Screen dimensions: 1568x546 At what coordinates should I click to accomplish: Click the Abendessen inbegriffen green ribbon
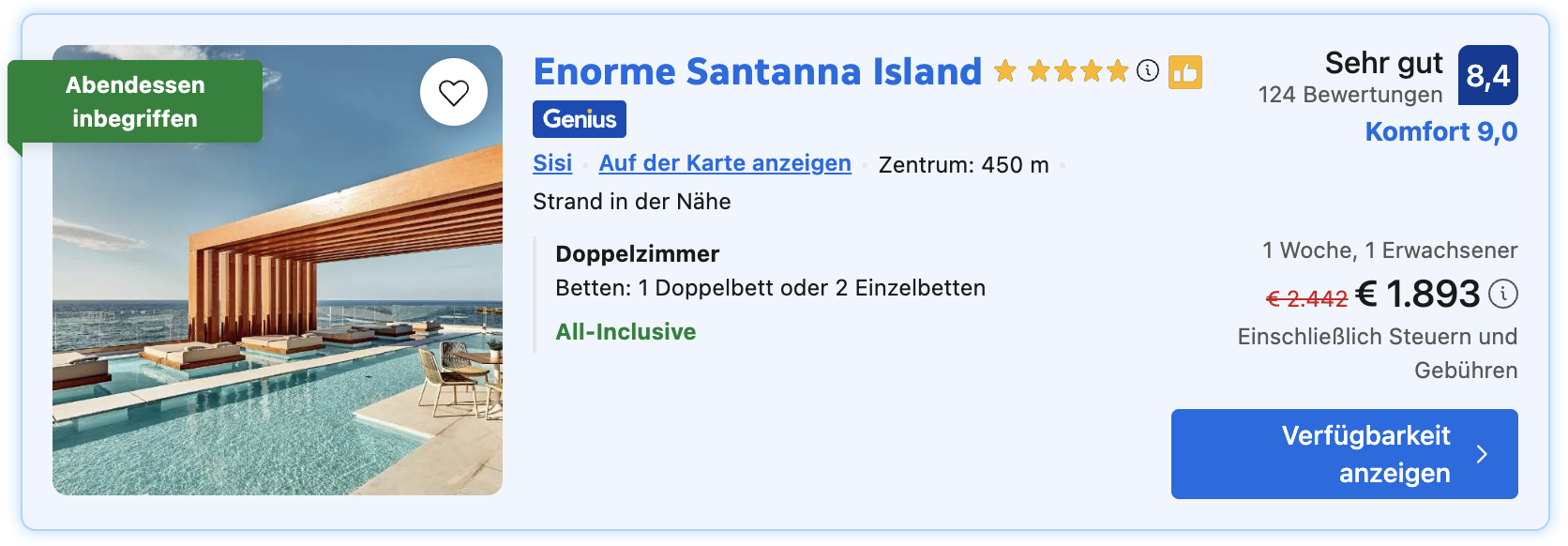[135, 101]
